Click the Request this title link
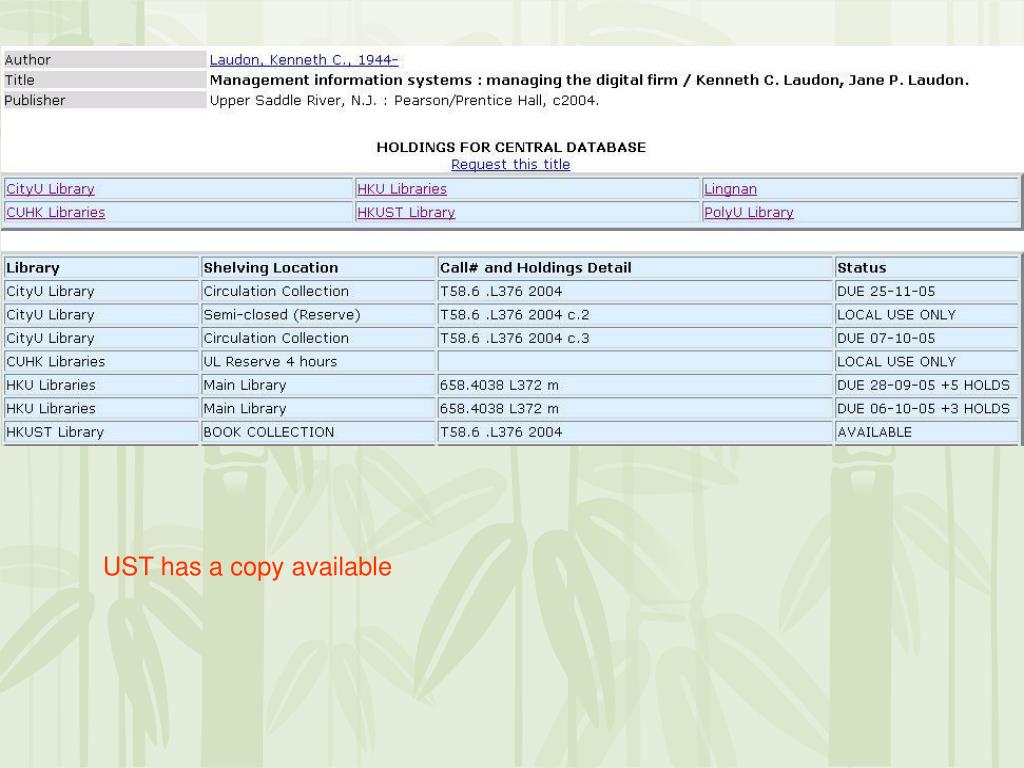The width and height of the screenshot is (1024, 768). tap(511, 165)
